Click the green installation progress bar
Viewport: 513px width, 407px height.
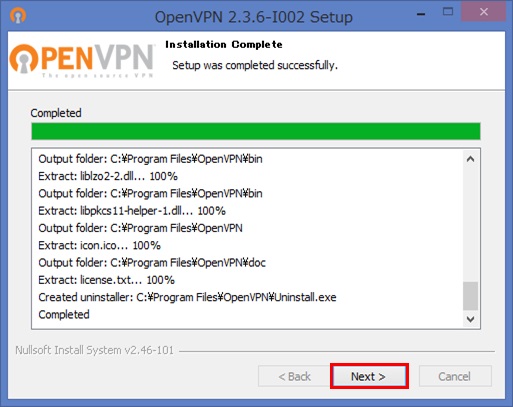256,131
